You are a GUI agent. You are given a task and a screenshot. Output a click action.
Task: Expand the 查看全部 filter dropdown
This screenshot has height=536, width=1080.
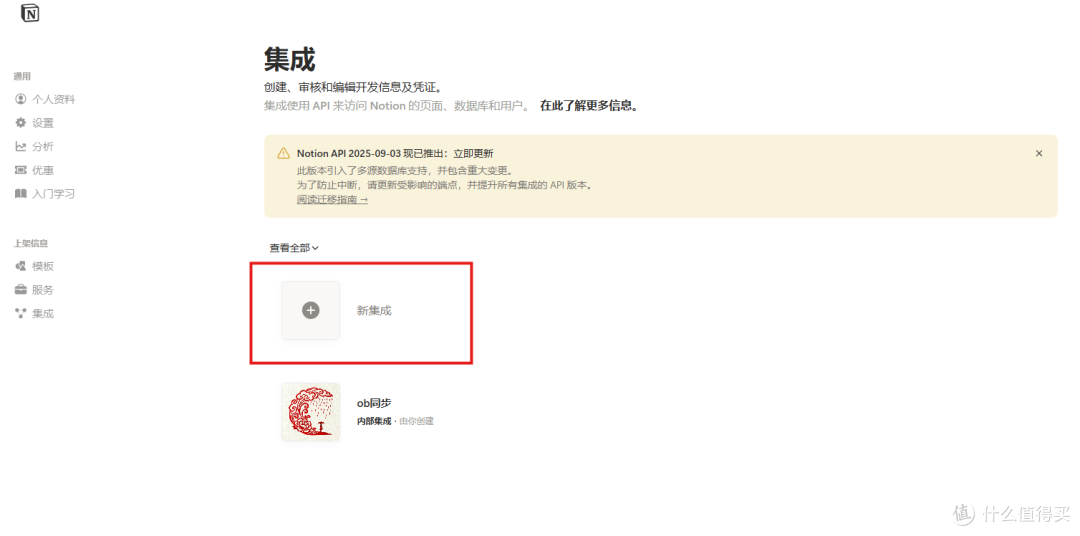click(294, 248)
